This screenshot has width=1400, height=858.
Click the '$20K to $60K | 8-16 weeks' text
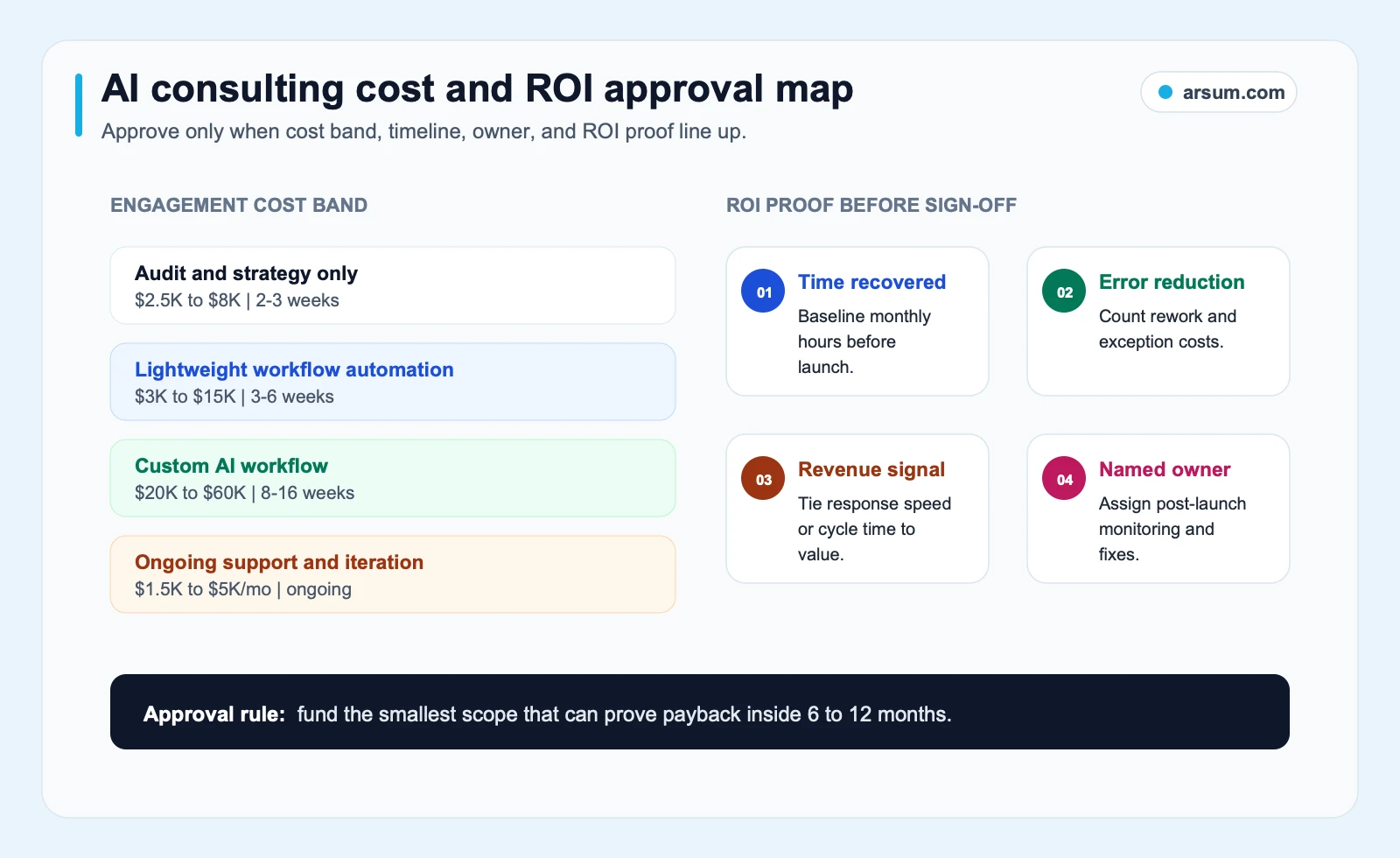pos(245,493)
